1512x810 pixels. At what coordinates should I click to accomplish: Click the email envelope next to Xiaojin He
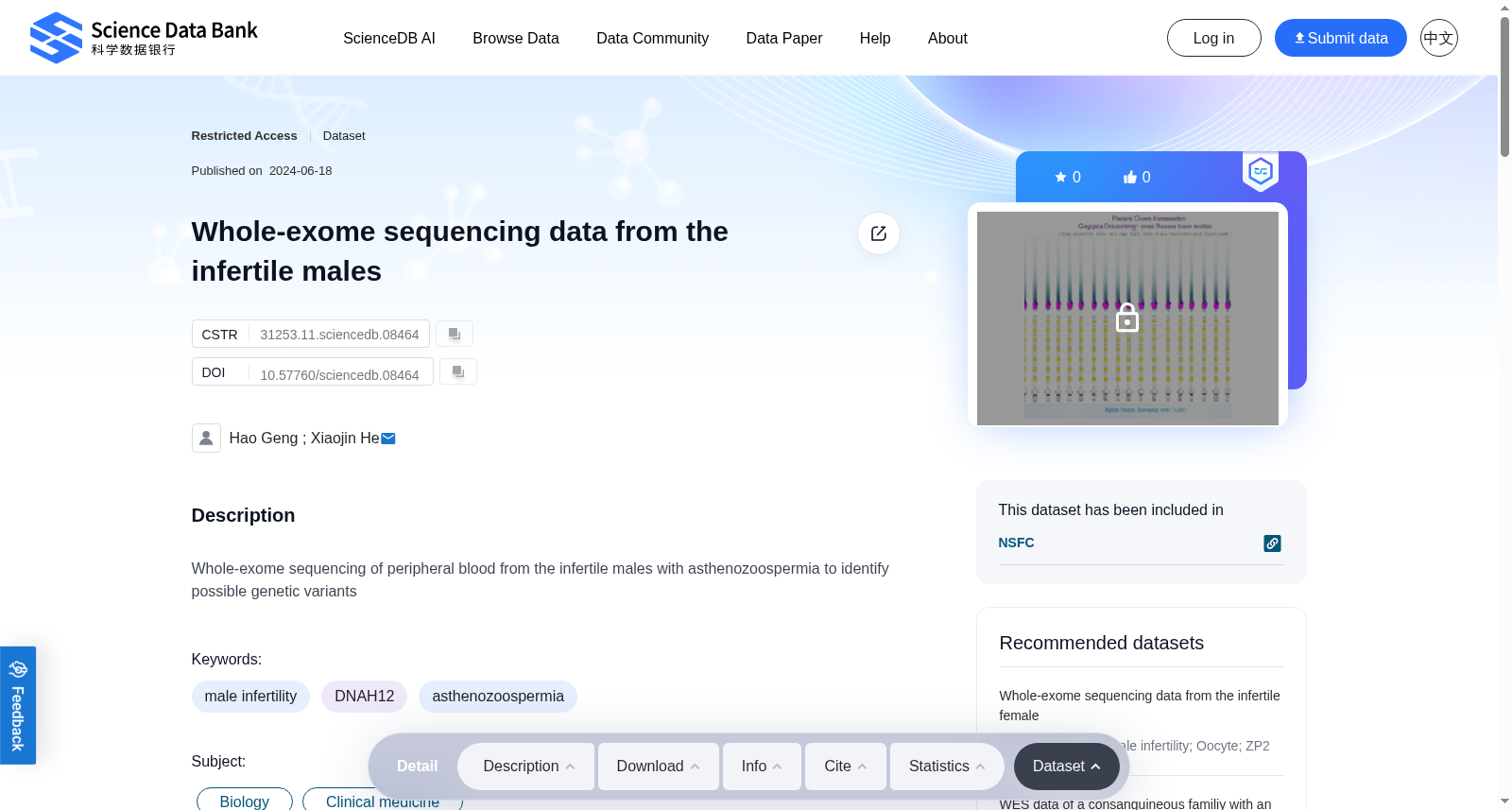tap(388, 439)
